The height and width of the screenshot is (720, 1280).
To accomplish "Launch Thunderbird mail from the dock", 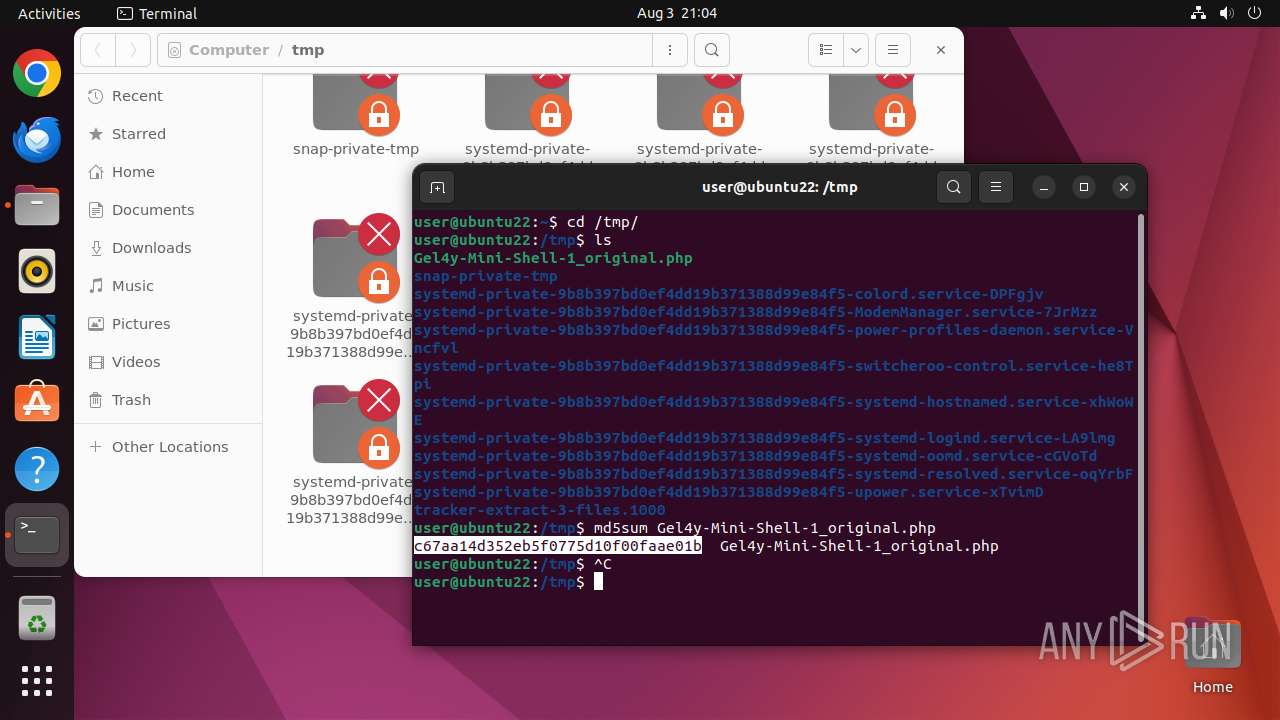I will coord(37,140).
